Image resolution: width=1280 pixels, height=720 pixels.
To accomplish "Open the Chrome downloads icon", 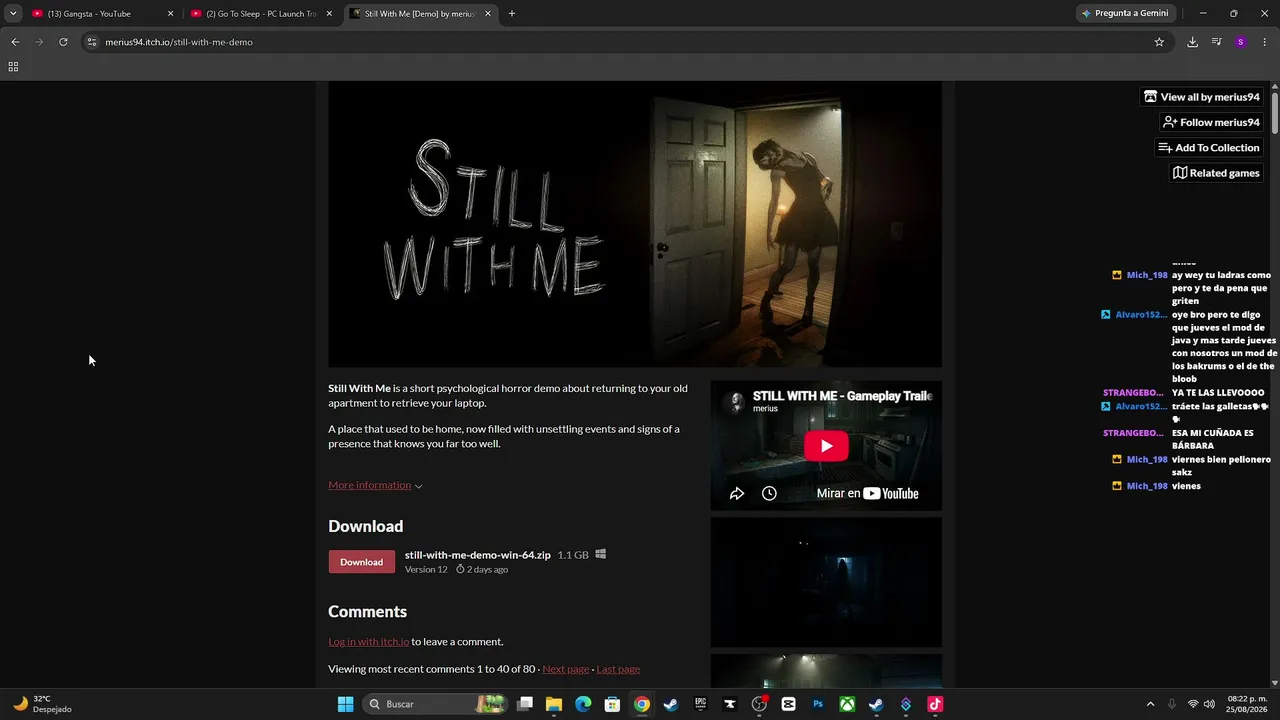I will click(x=1192, y=42).
